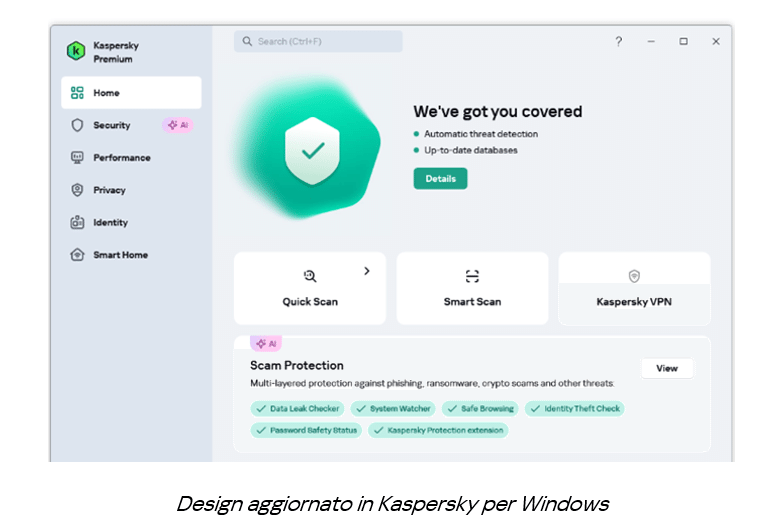Select the Performance monitor icon
This screenshot has height=529, width=757.
click(x=77, y=157)
